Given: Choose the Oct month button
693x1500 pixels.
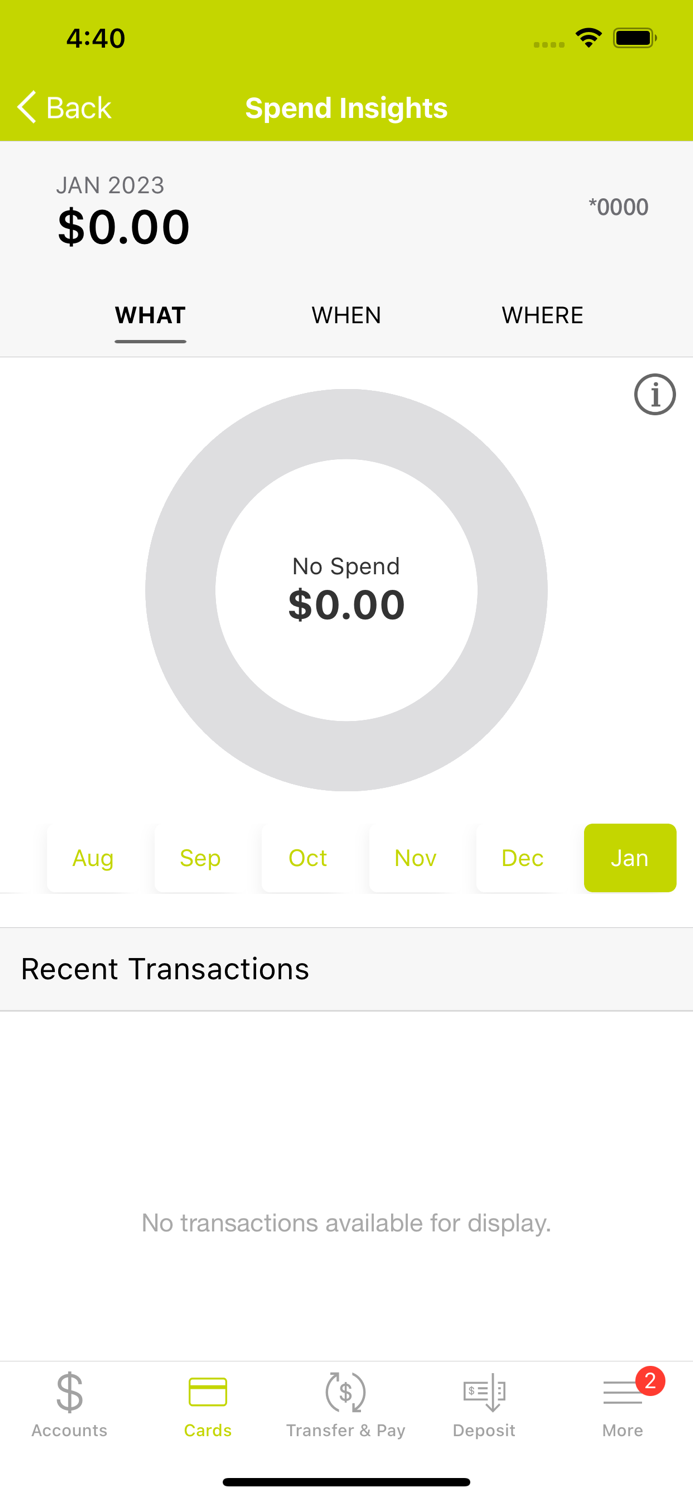Looking at the screenshot, I should pos(308,858).
